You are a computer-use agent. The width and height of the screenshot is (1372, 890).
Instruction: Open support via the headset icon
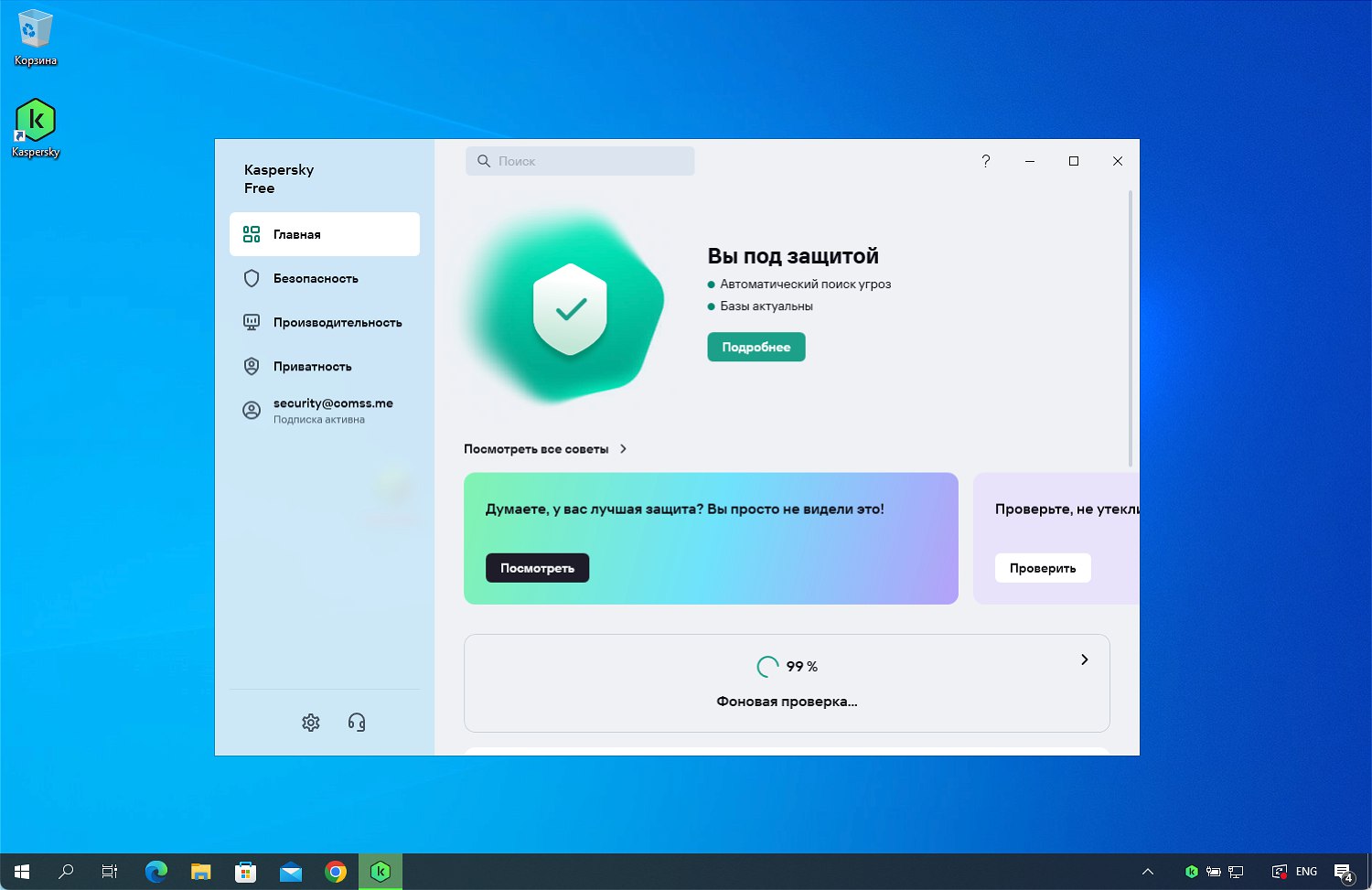coord(357,723)
